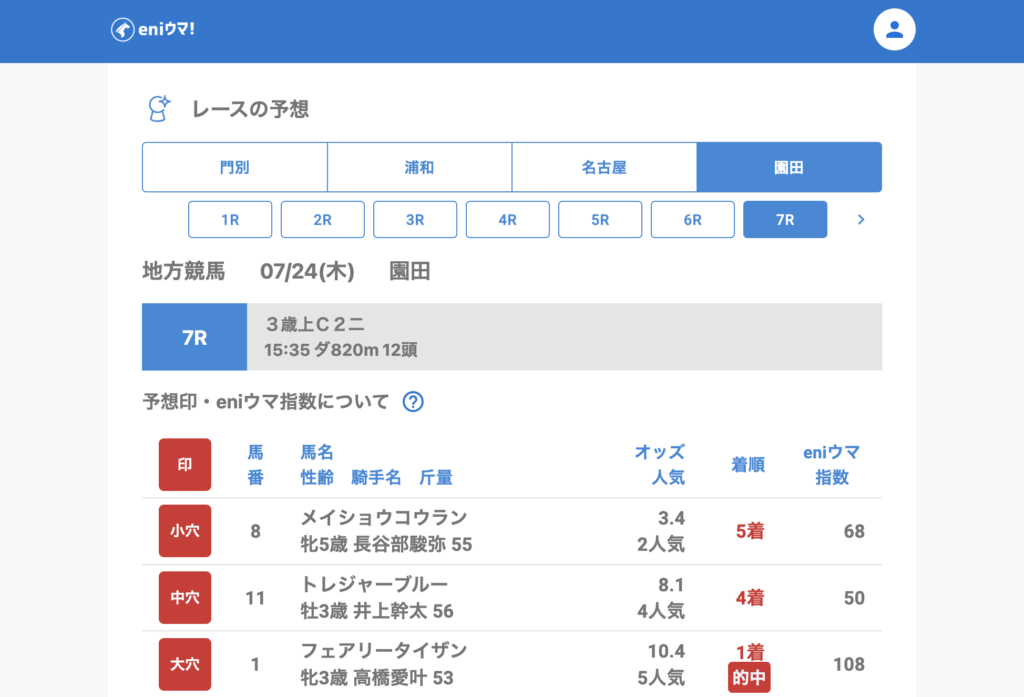
Task: Switch to the 浦和 racecourse tab
Action: coord(419,167)
